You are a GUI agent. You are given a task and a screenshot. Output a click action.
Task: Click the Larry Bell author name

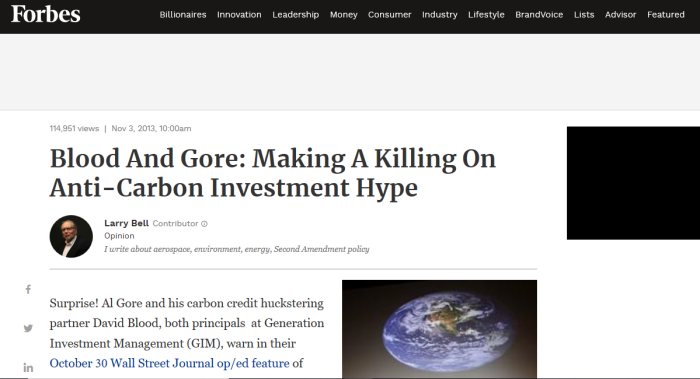tap(126, 223)
